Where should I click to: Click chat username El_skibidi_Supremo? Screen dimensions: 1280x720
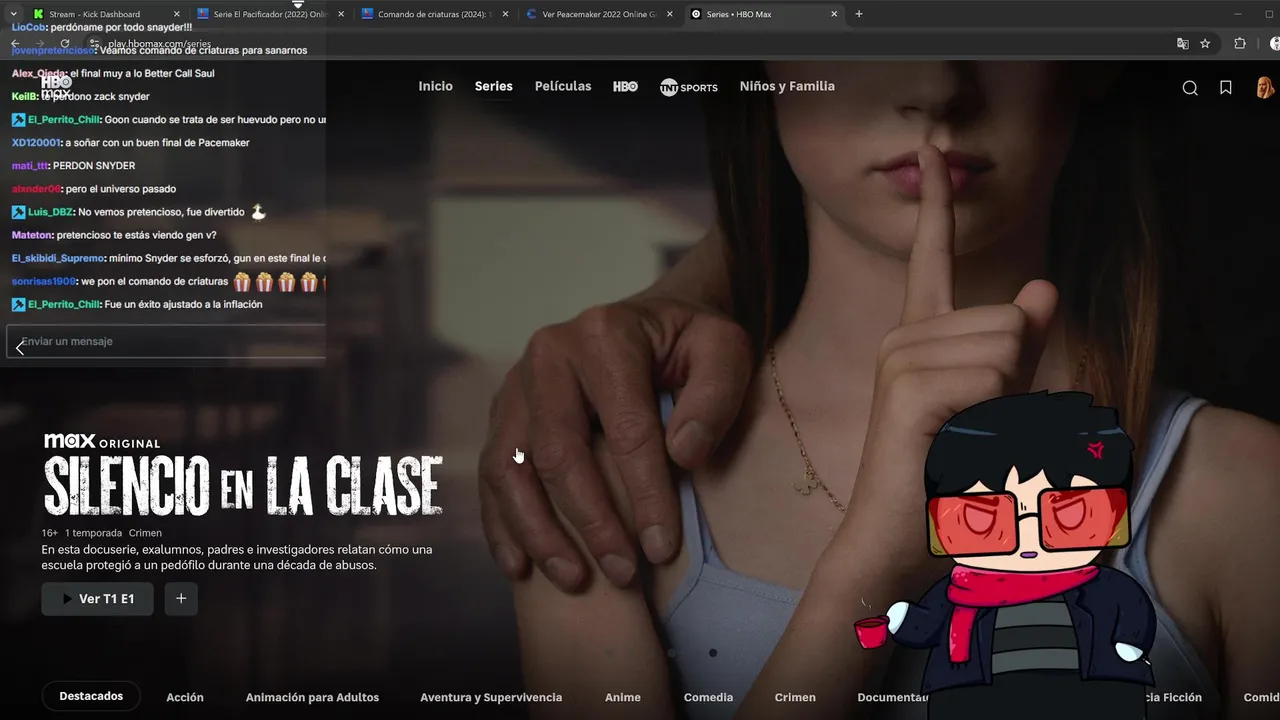(x=58, y=258)
